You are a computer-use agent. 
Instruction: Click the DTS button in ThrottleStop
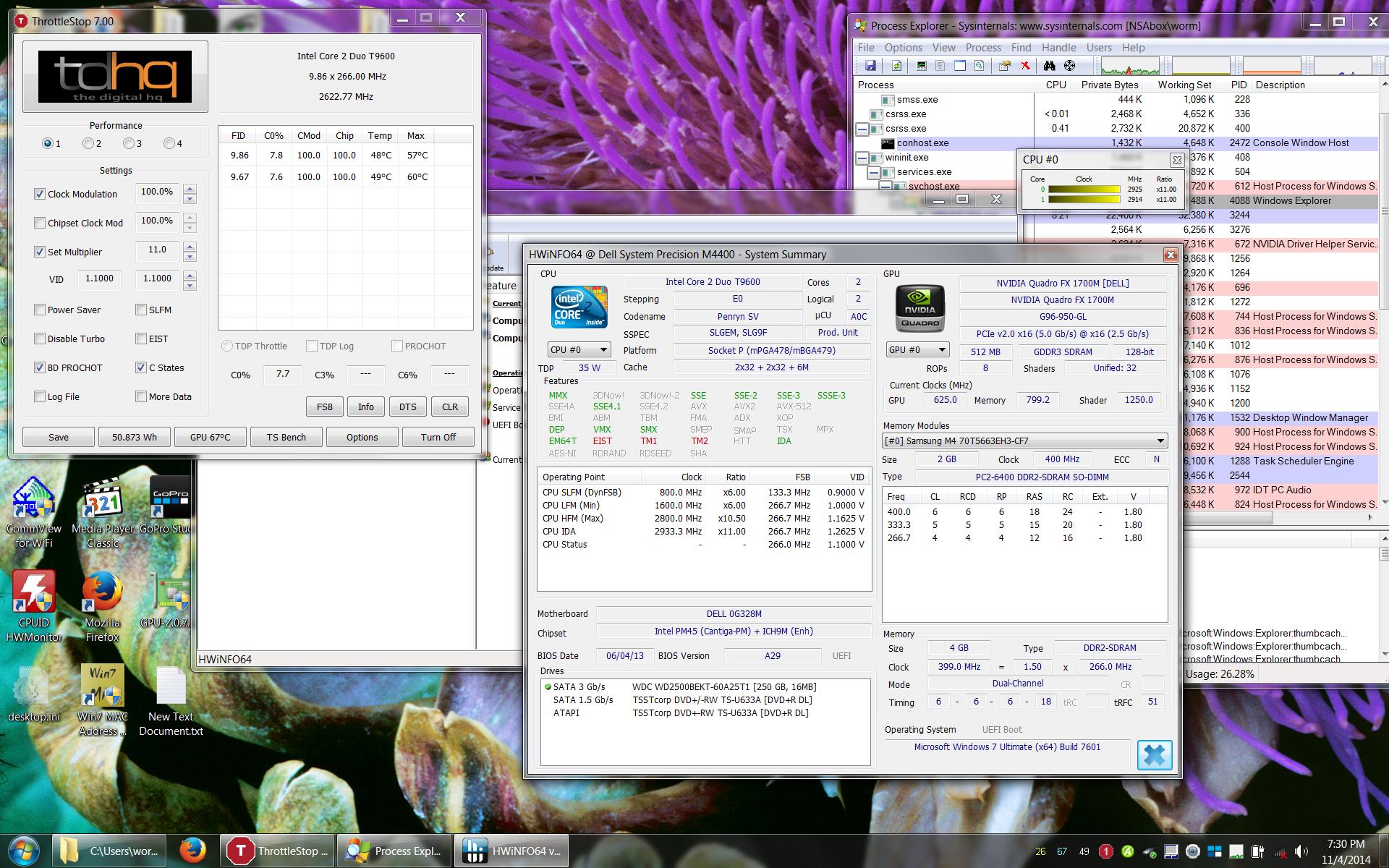[408, 407]
